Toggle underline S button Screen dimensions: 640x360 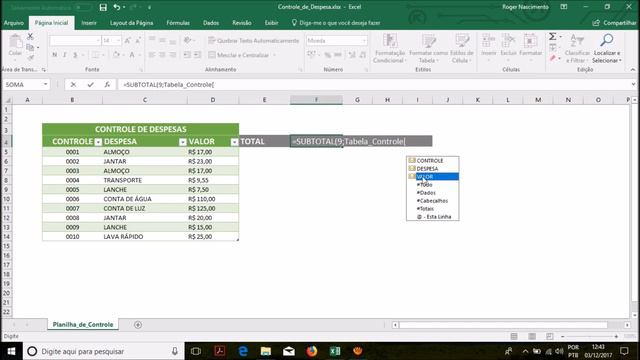(x=75, y=55)
